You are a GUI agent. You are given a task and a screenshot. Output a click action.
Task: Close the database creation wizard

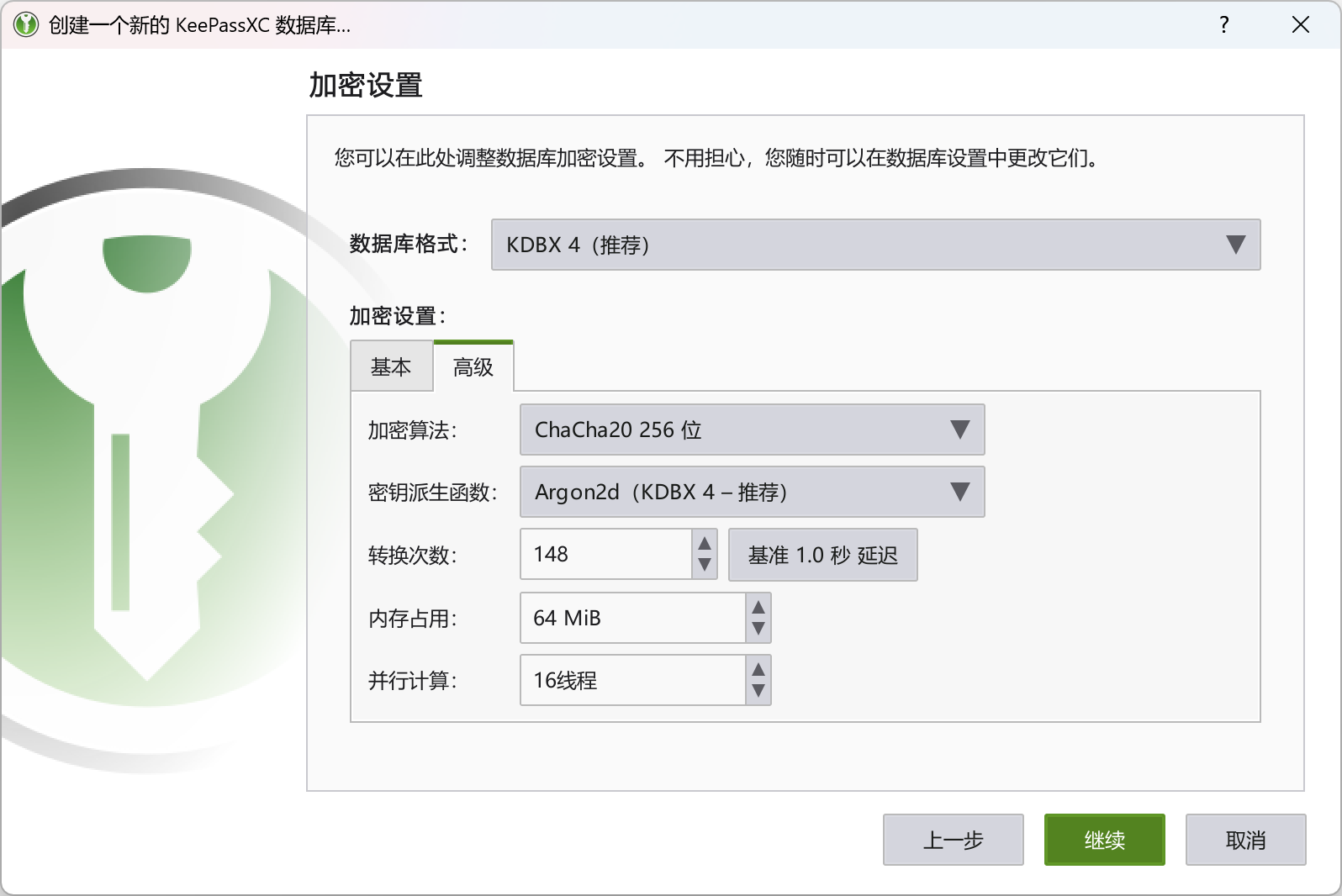pos(1300,24)
